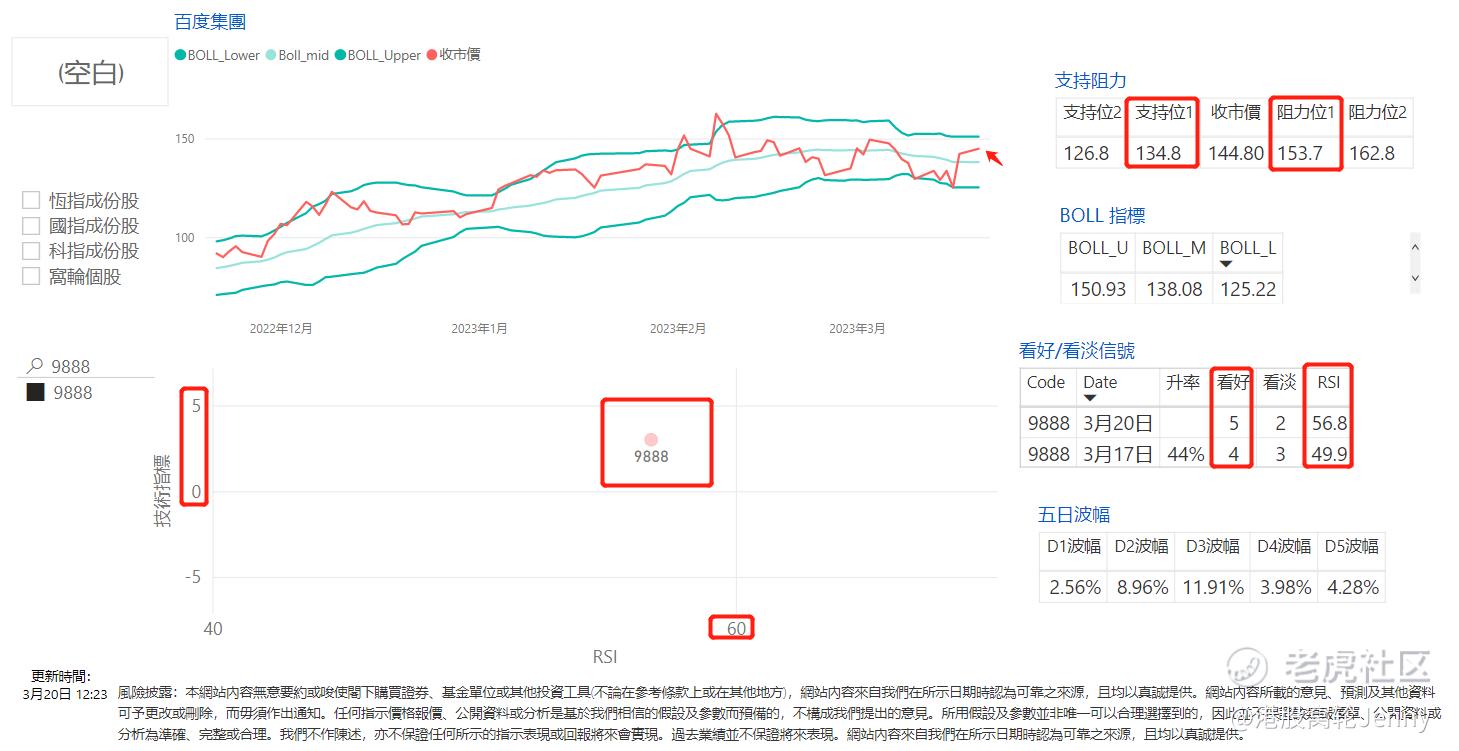The width and height of the screenshot is (1459, 751).
Task: Select the 3月20日 date cell
Action: point(1118,423)
